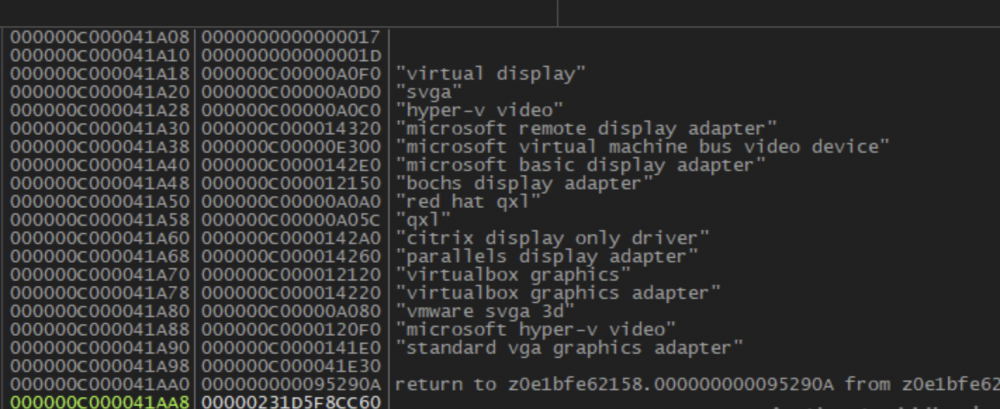
Task: Select the "red hat qxl" comment
Action: (468, 202)
